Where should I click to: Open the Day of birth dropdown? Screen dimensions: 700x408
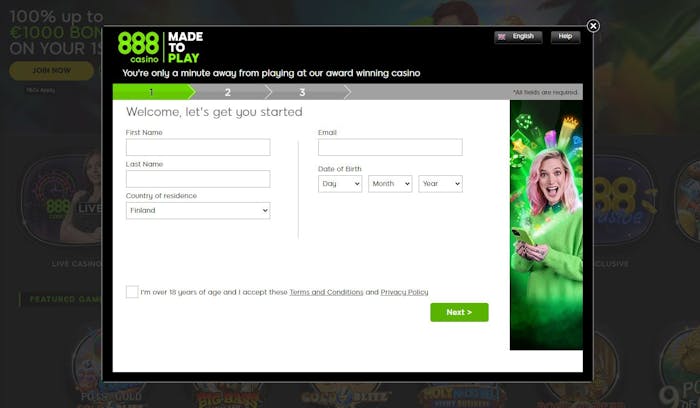[x=340, y=184]
